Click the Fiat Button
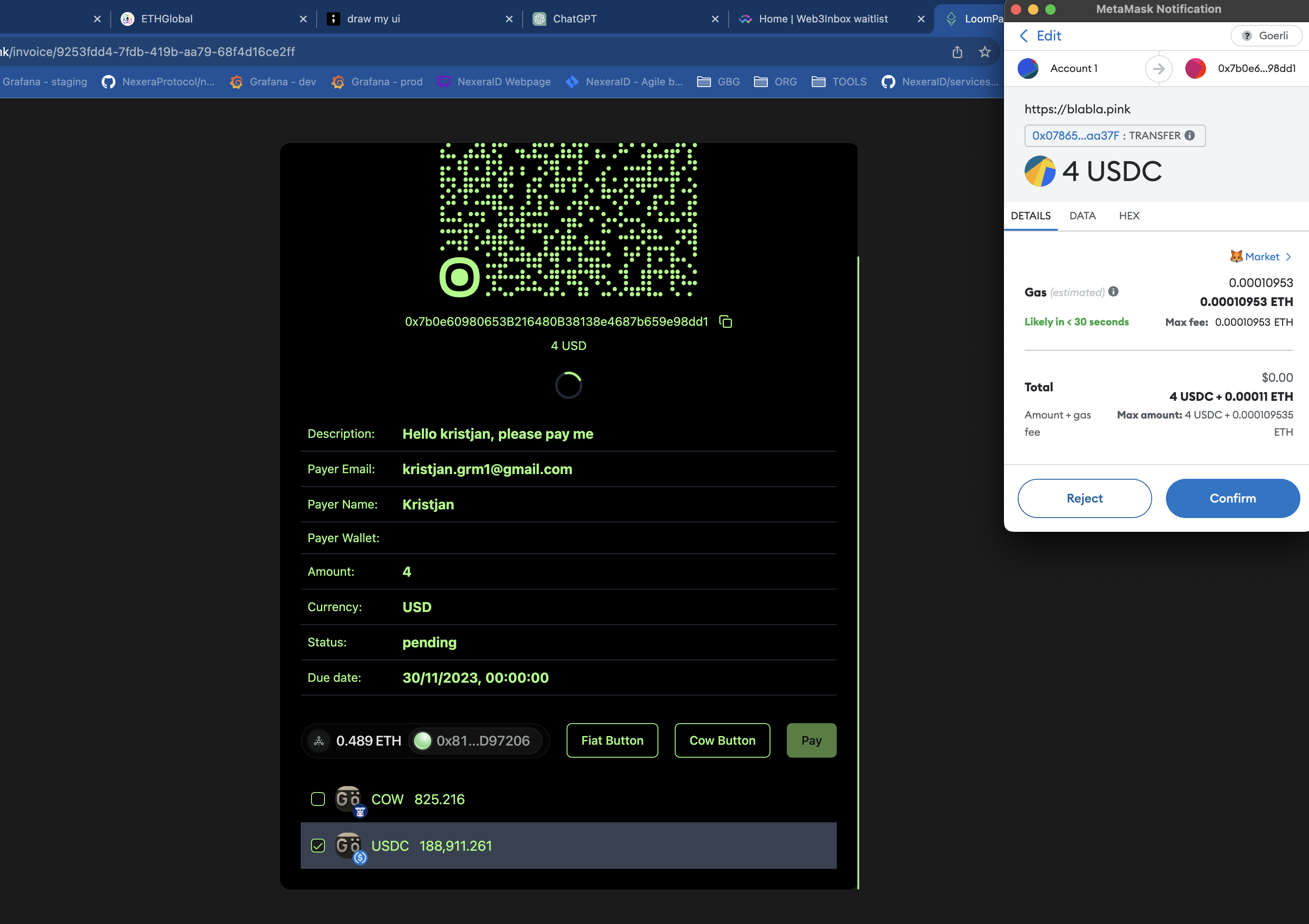Screen dimensions: 1309x924 point(612,740)
